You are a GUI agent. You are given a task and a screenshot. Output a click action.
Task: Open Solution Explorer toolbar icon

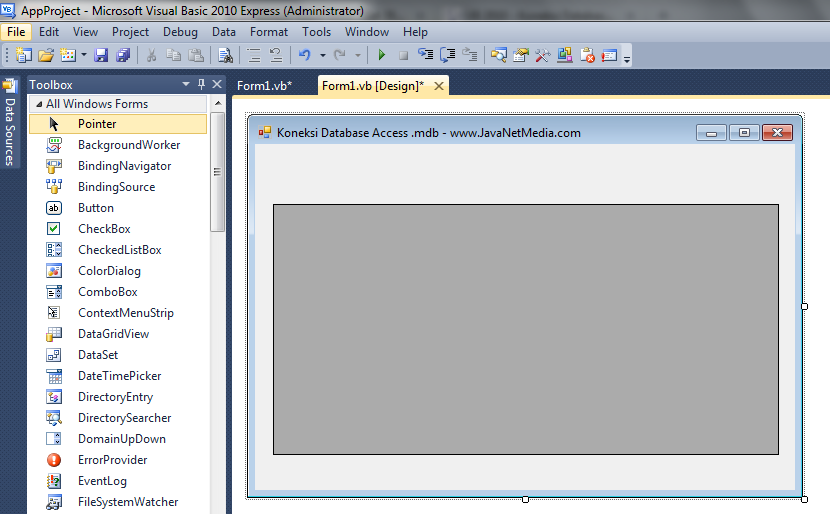point(498,55)
